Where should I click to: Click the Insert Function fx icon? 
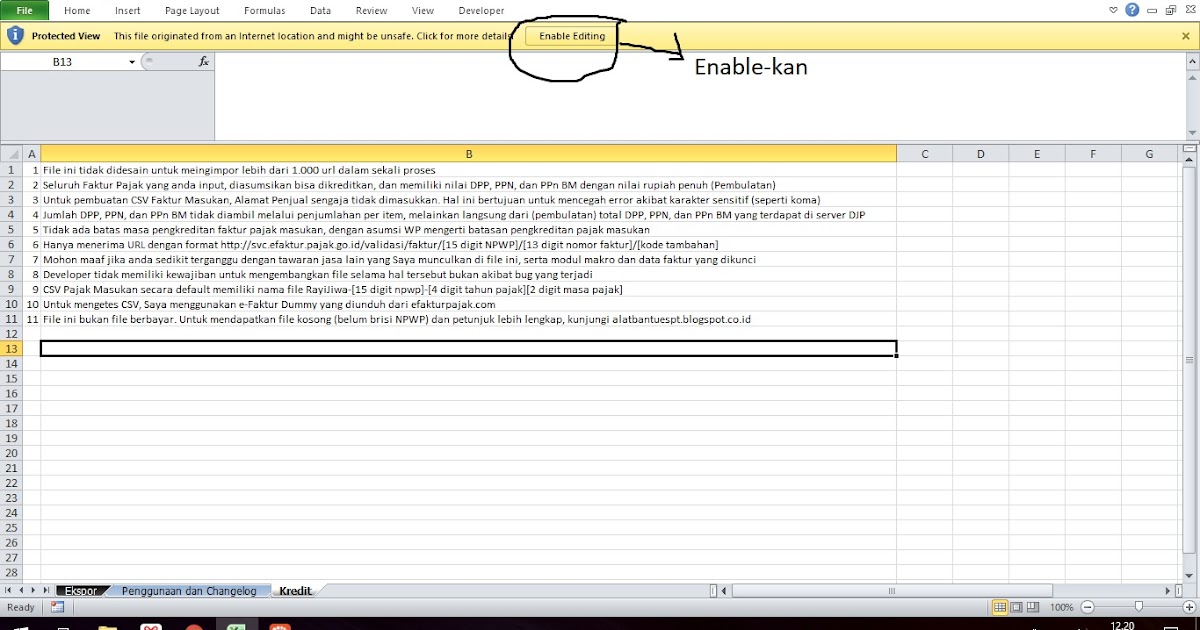coord(204,61)
